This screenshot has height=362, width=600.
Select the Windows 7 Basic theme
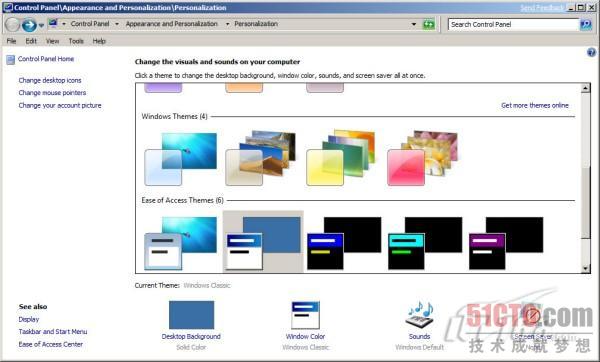[181, 243]
